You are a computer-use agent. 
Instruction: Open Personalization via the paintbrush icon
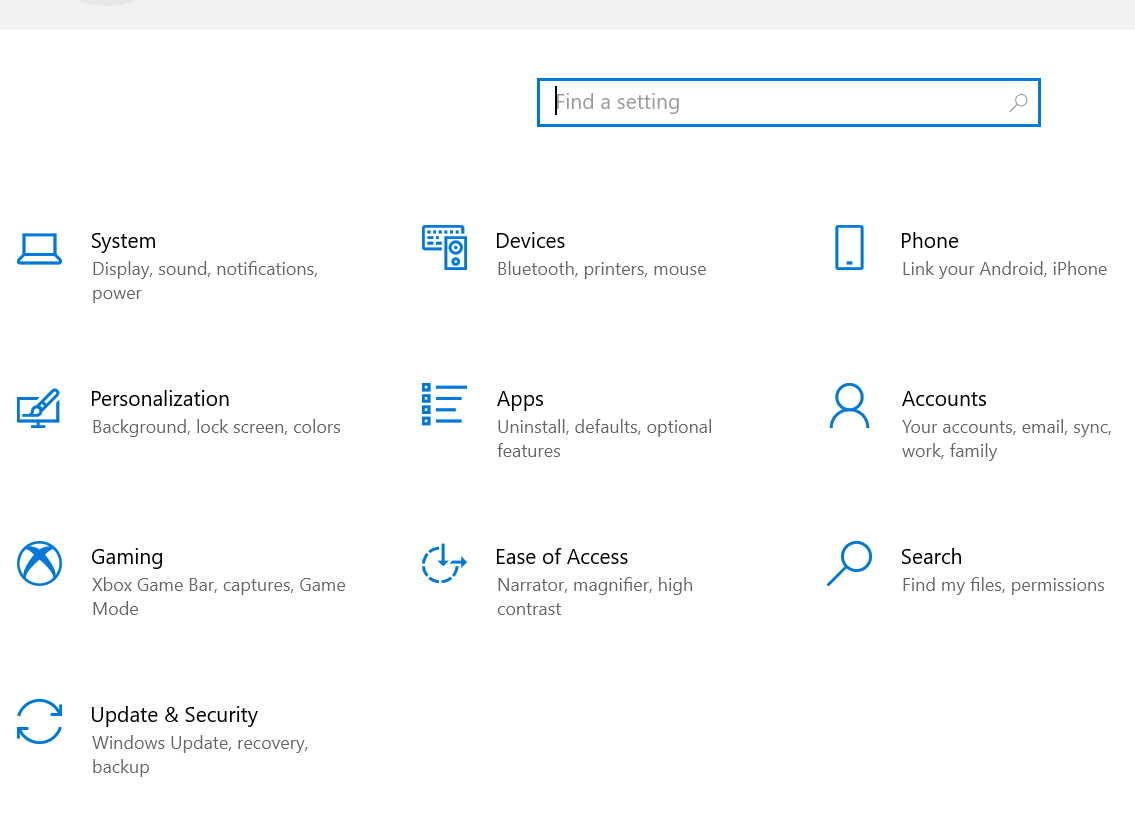[x=39, y=408]
